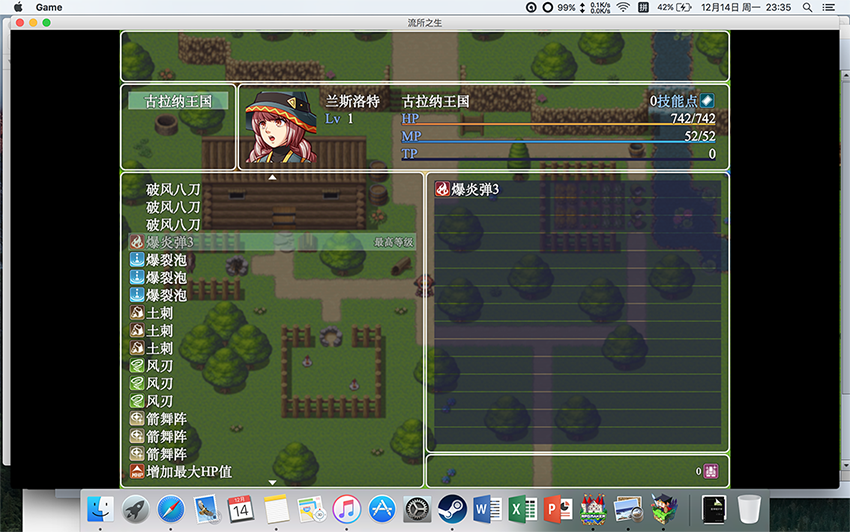The height and width of the screenshot is (532, 850).
Task: Open the document icon beside Trash
Action: pos(714,509)
